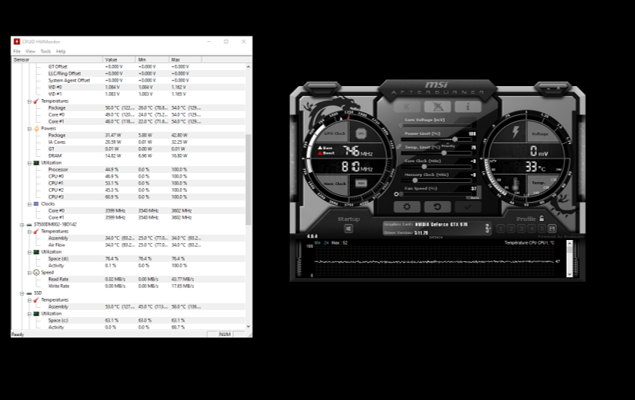Collapse the Clocks node
The image size is (635, 400).
click(x=30, y=204)
